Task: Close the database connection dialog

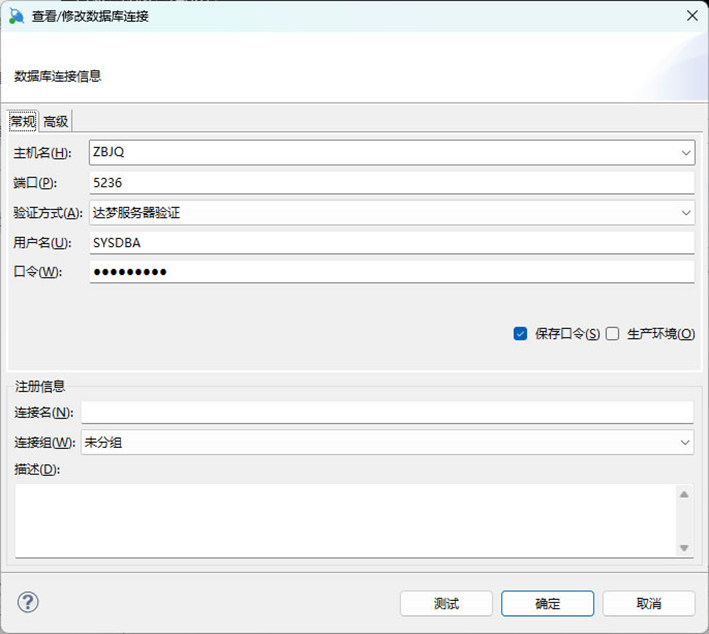Action: [x=692, y=16]
